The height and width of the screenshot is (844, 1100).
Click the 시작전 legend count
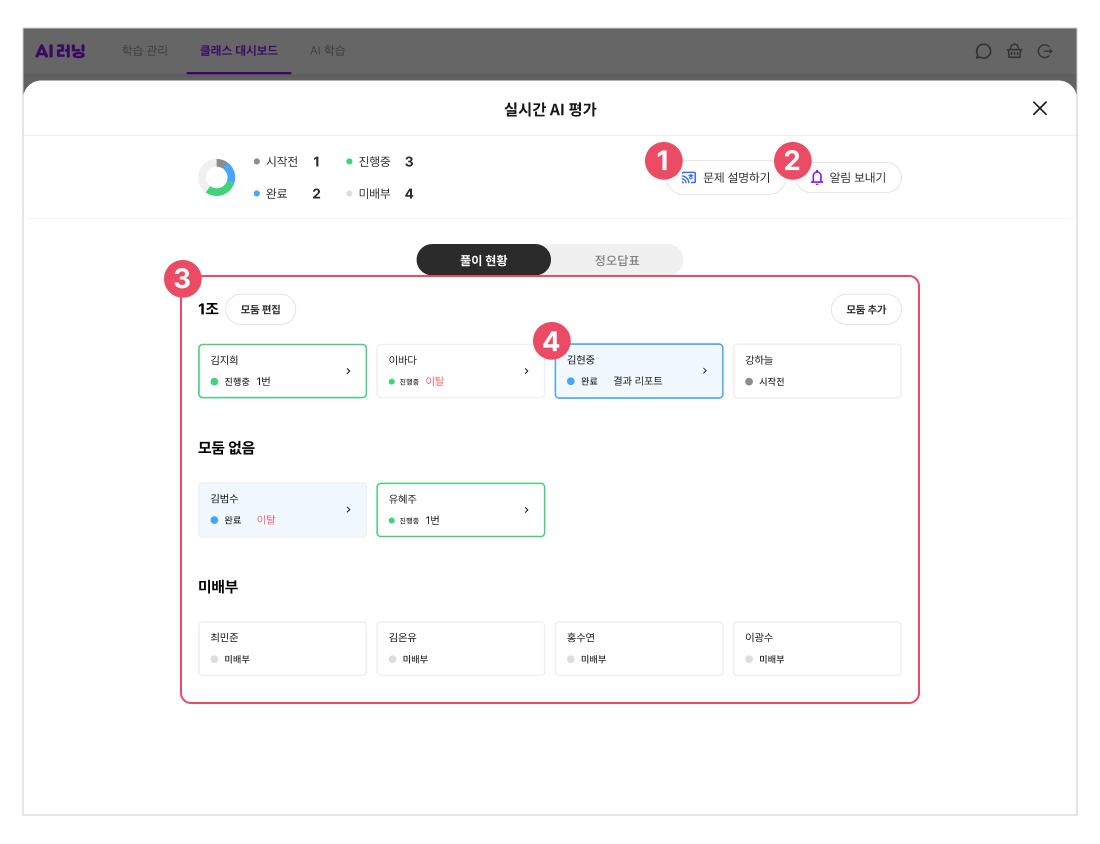(x=316, y=162)
